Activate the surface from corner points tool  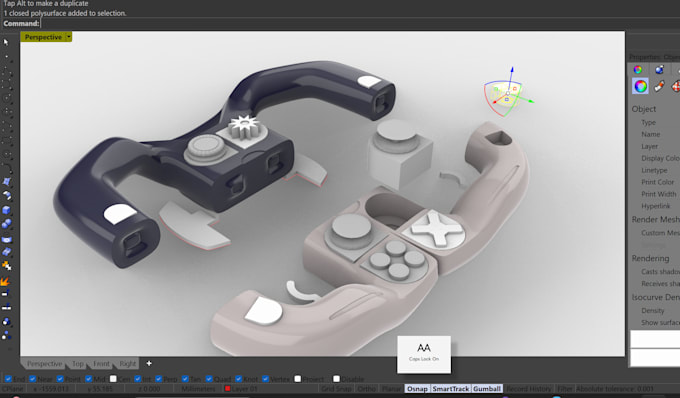[6, 182]
